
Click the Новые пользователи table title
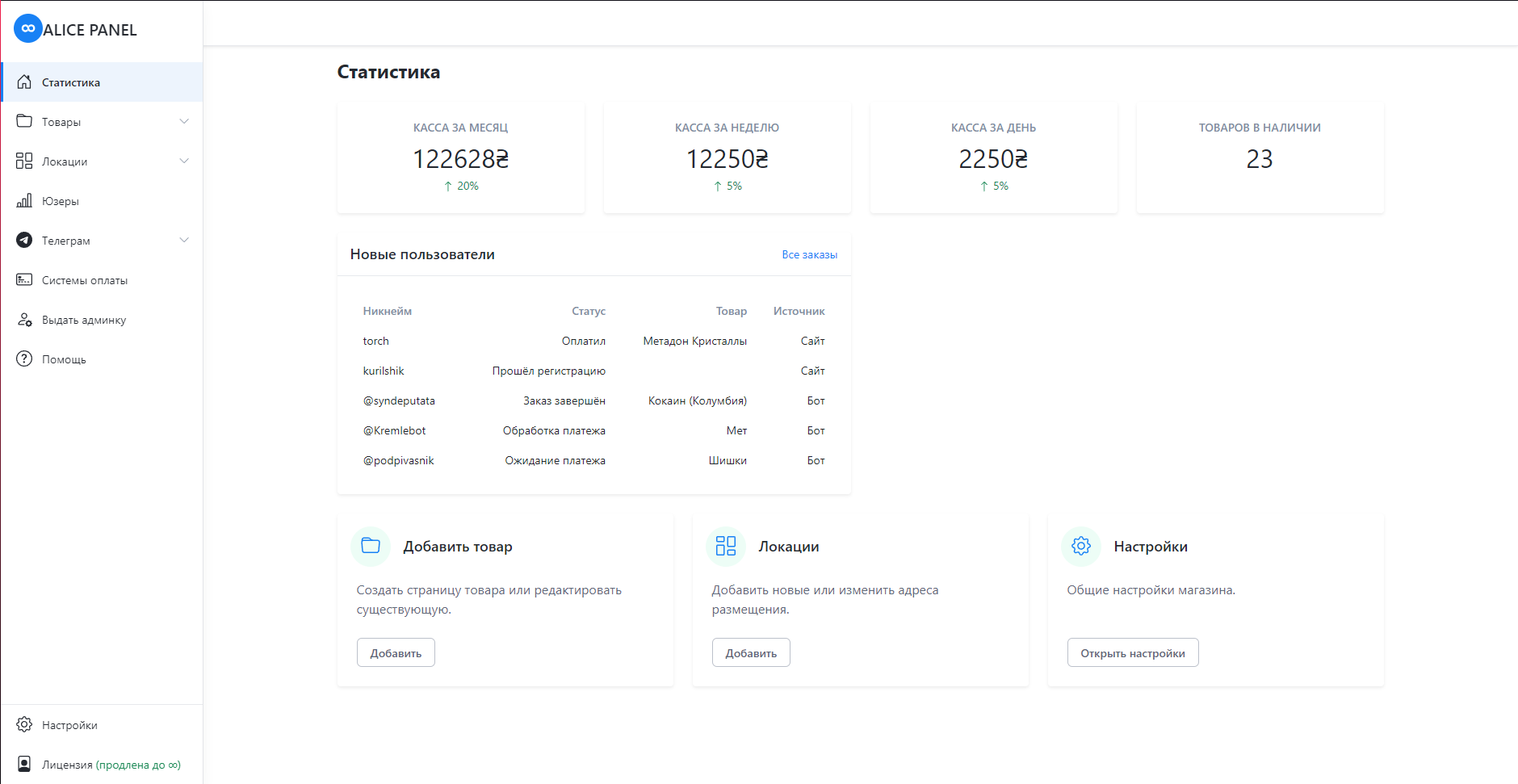(x=422, y=254)
